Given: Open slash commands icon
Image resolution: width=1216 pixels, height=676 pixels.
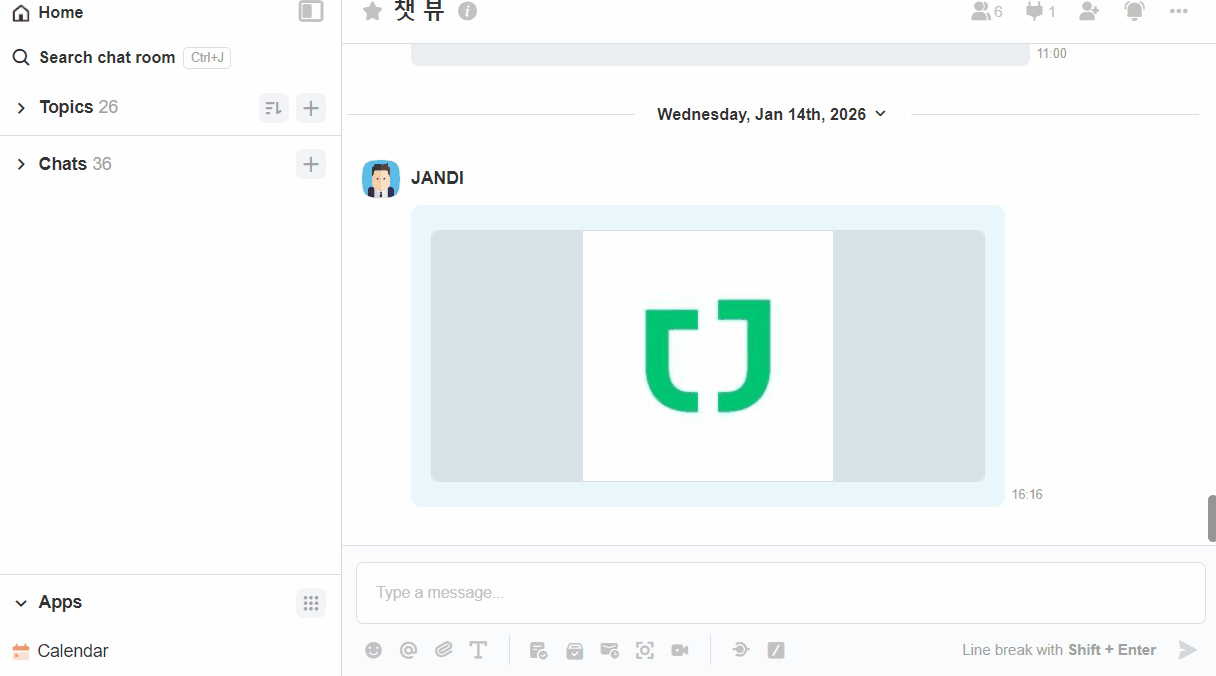Looking at the screenshot, I should (776, 650).
